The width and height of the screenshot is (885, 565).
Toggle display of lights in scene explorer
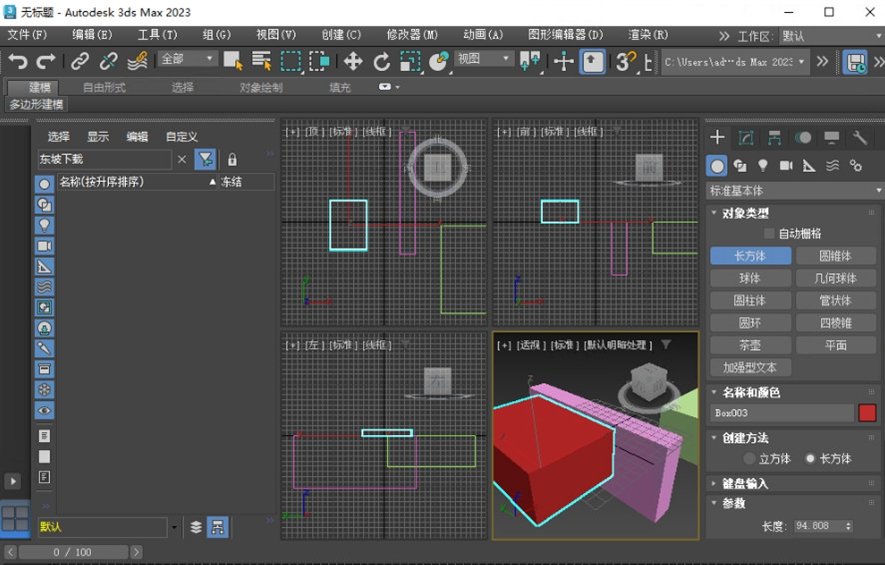(44, 225)
